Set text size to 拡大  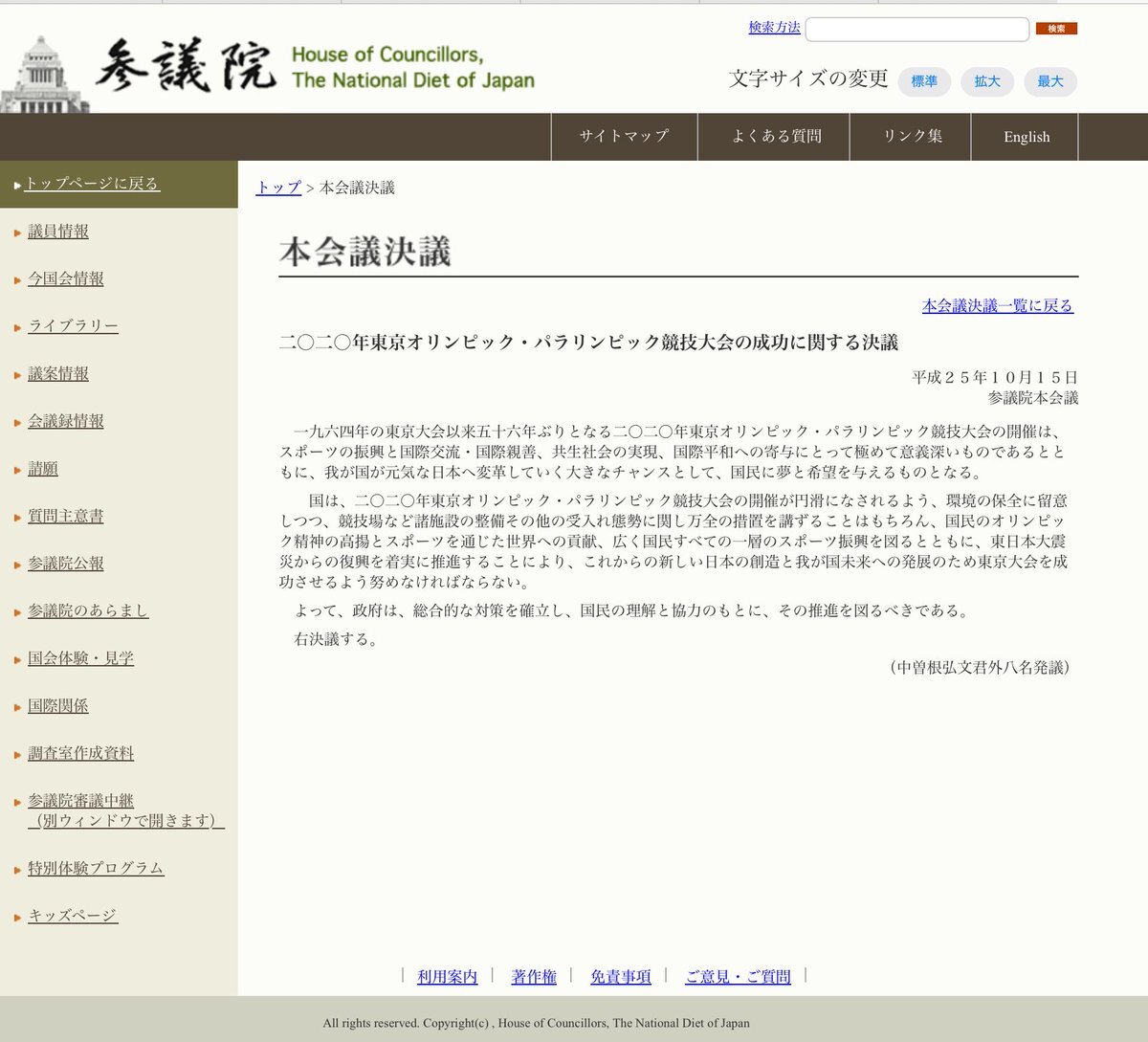(987, 81)
